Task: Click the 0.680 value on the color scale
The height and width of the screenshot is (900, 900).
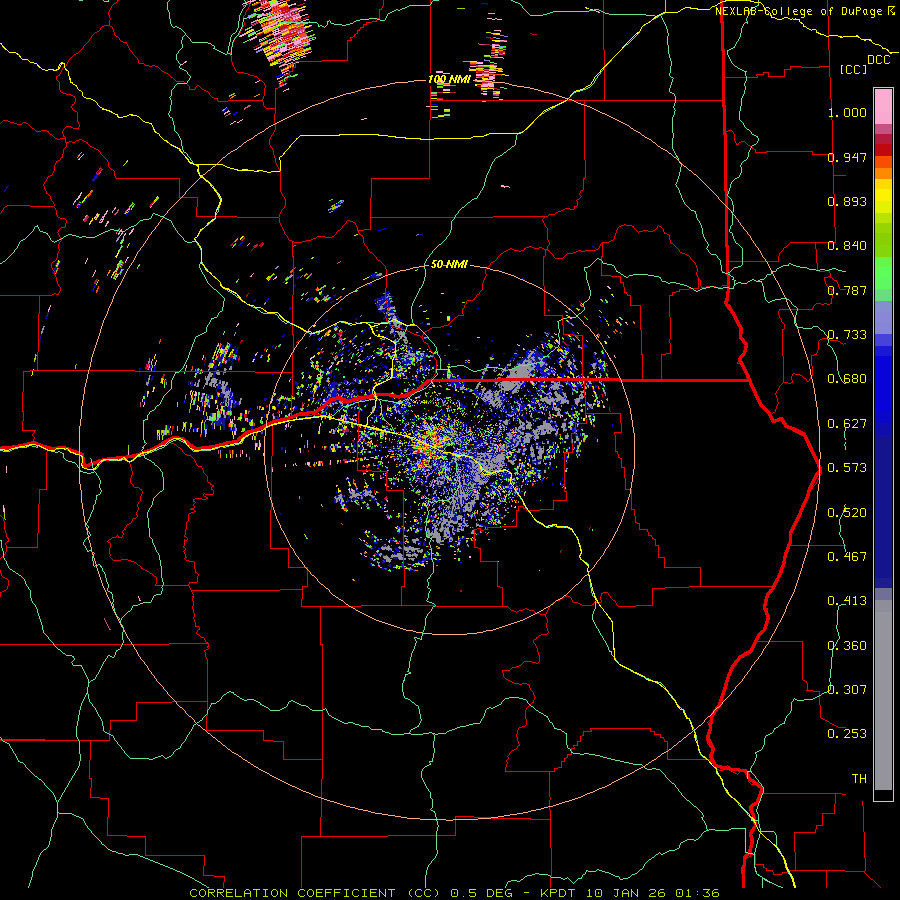Action: (847, 379)
